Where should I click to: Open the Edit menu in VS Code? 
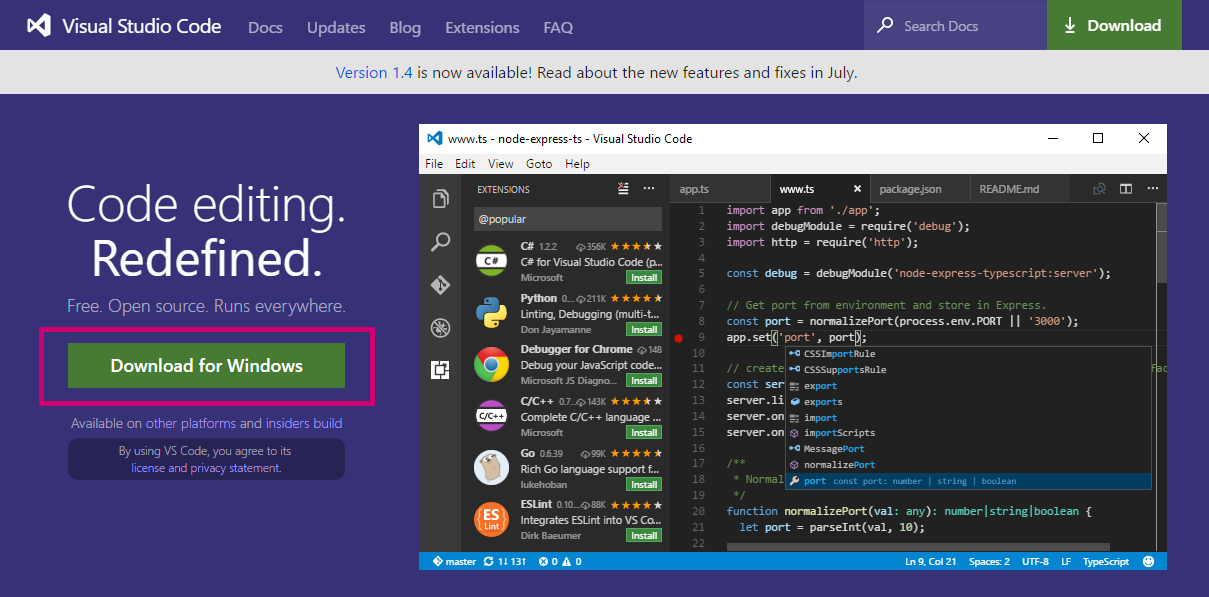click(x=465, y=164)
